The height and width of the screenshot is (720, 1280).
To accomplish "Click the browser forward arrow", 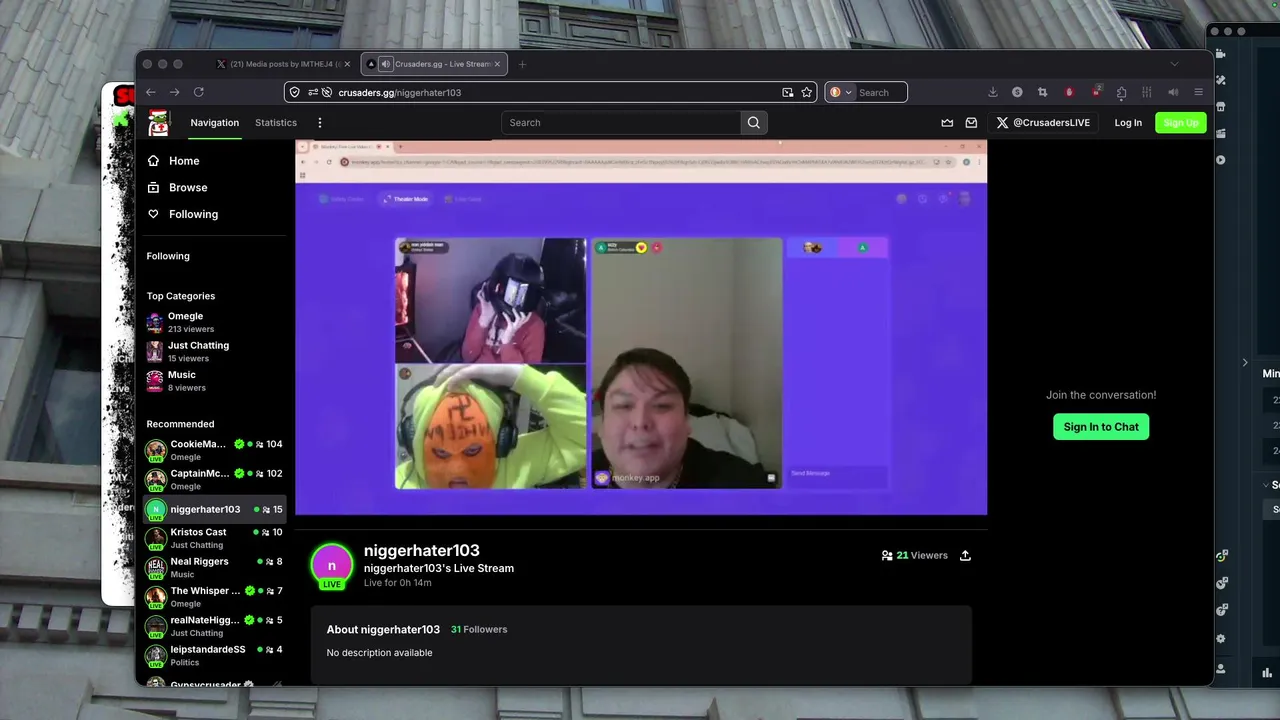I will [x=174, y=92].
